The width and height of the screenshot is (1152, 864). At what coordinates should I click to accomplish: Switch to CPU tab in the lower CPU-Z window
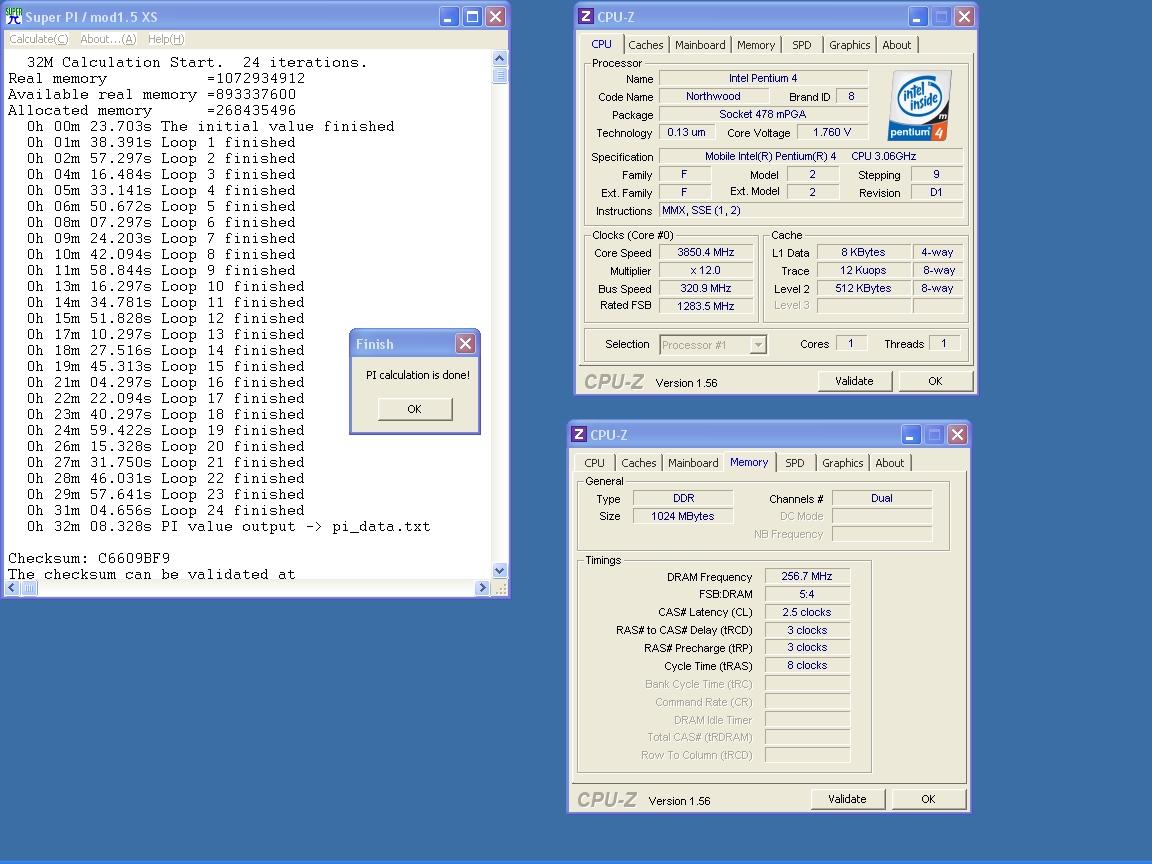[x=594, y=463]
